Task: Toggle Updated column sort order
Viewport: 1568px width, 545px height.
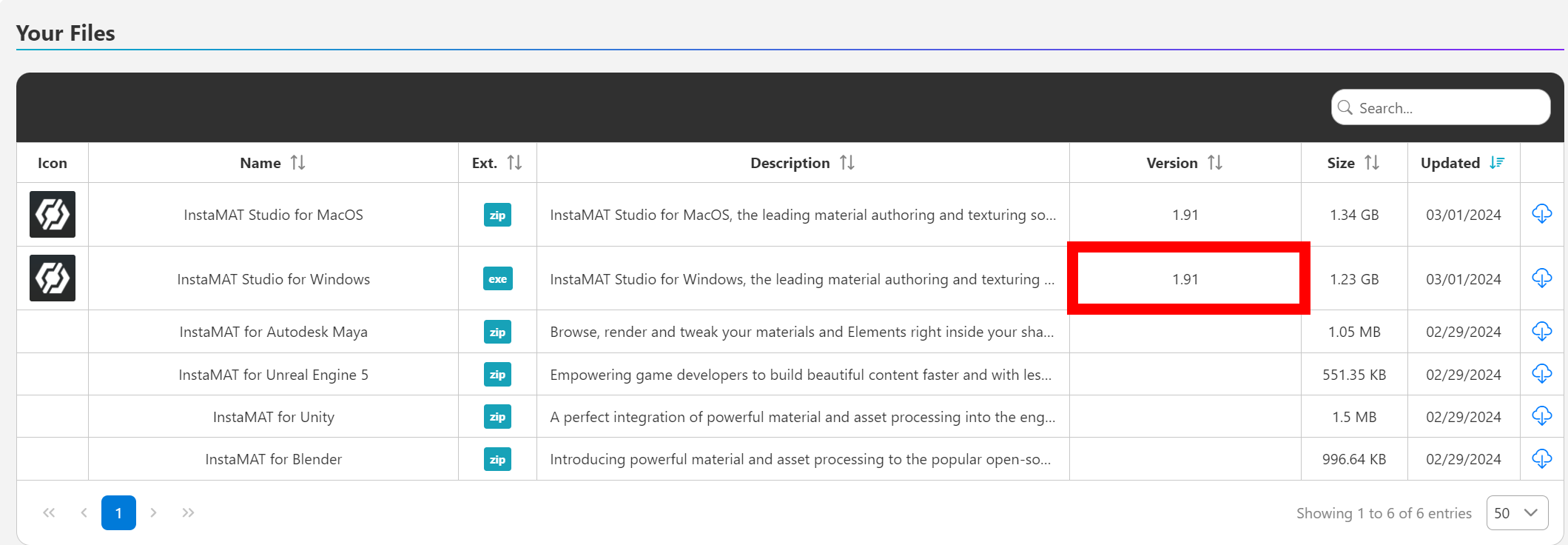Action: [x=1497, y=163]
